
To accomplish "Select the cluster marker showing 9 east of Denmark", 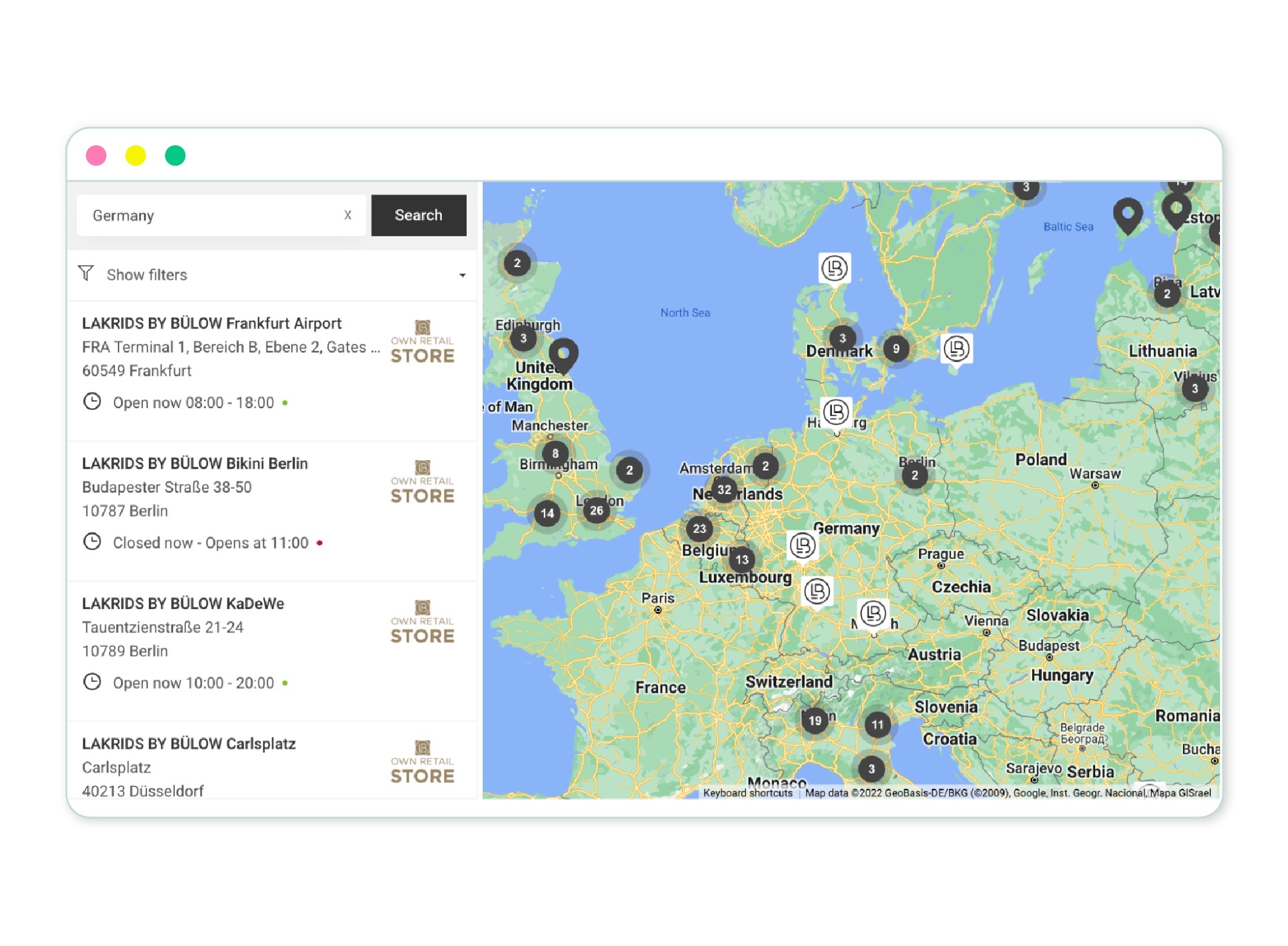I will [x=896, y=348].
